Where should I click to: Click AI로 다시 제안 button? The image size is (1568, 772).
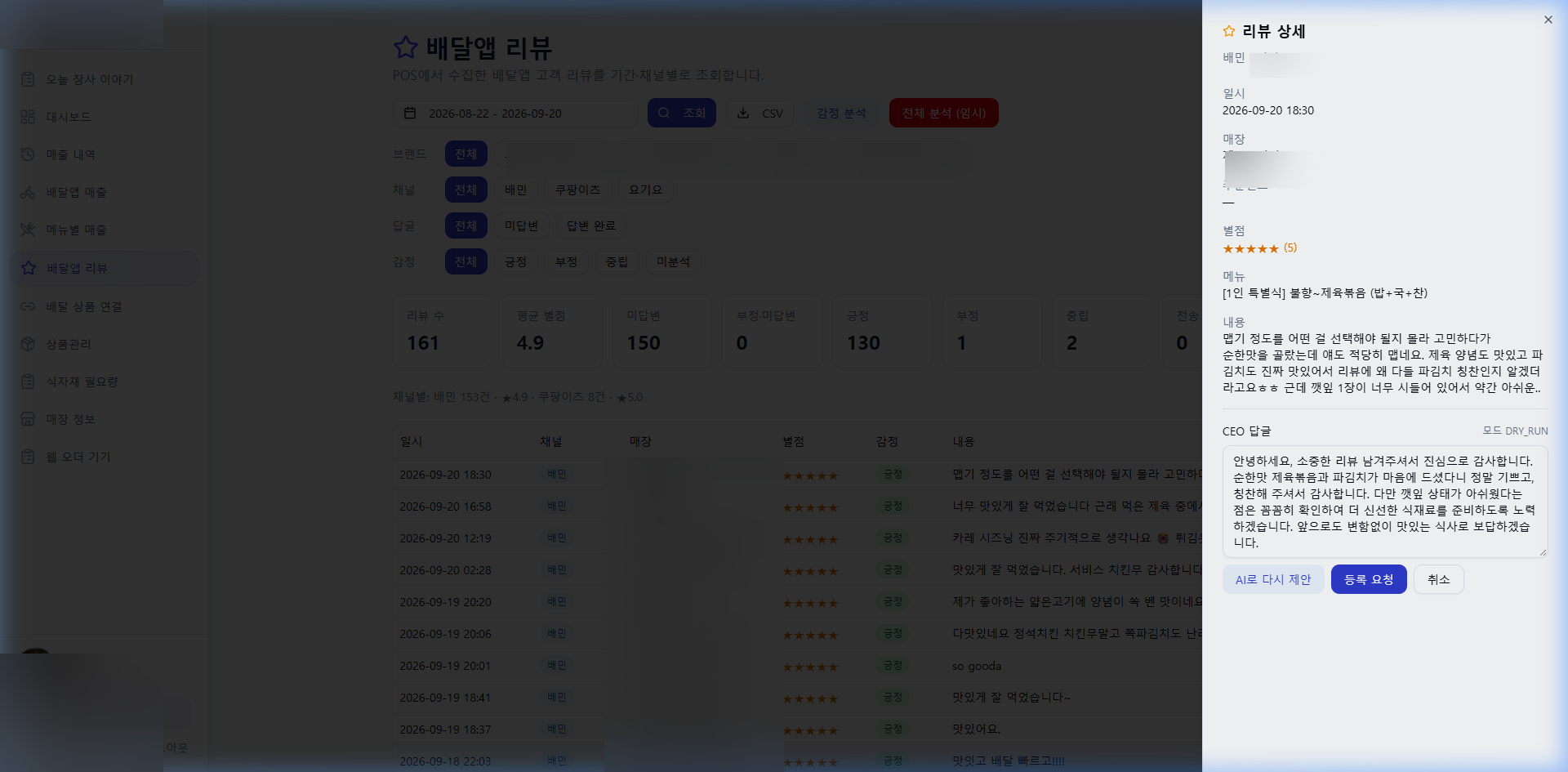click(1273, 579)
